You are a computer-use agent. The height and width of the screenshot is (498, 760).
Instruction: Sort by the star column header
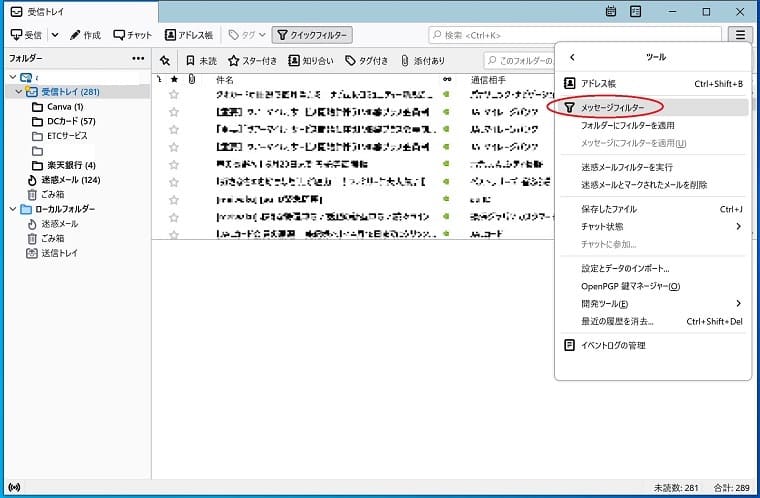coord(174,80)
